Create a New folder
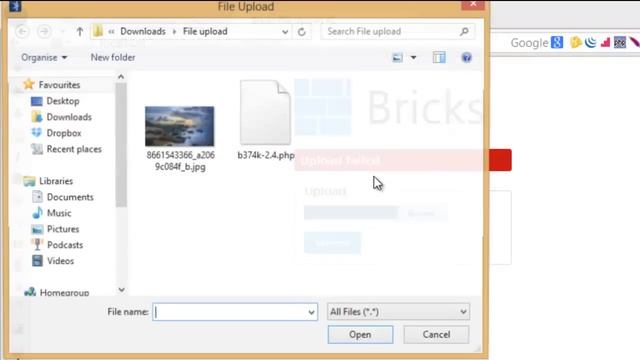 [x=113, y=58]
